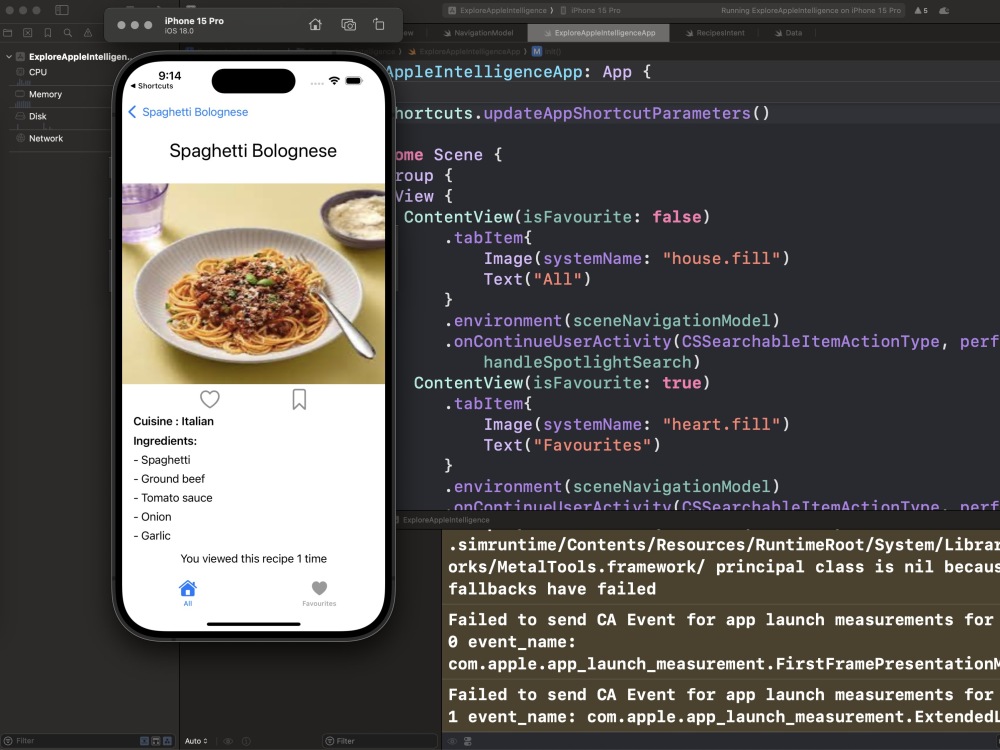Click '- Ground beef' ingredient
Screen dimensions: 1000x750
pyautogui.click(x=169, y=479)
